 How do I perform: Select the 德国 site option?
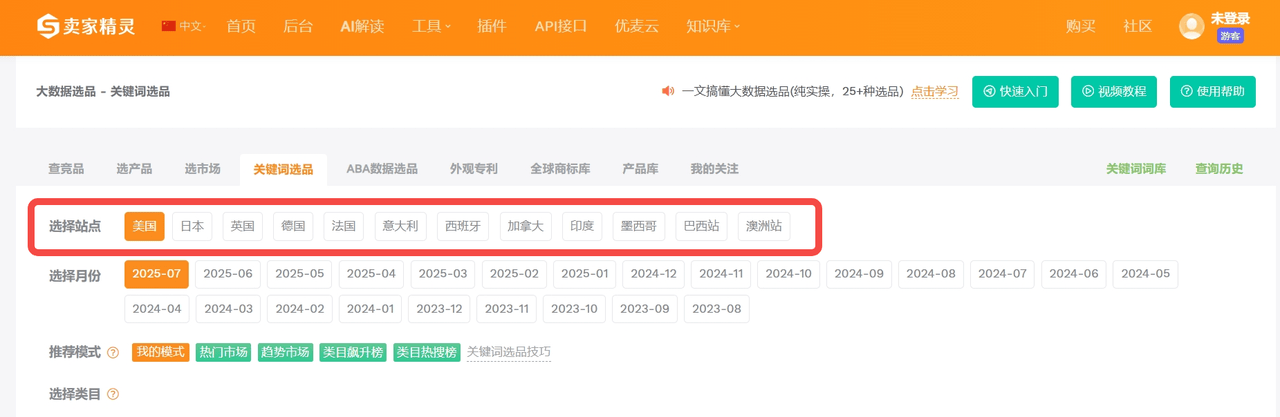pos(293,226)
